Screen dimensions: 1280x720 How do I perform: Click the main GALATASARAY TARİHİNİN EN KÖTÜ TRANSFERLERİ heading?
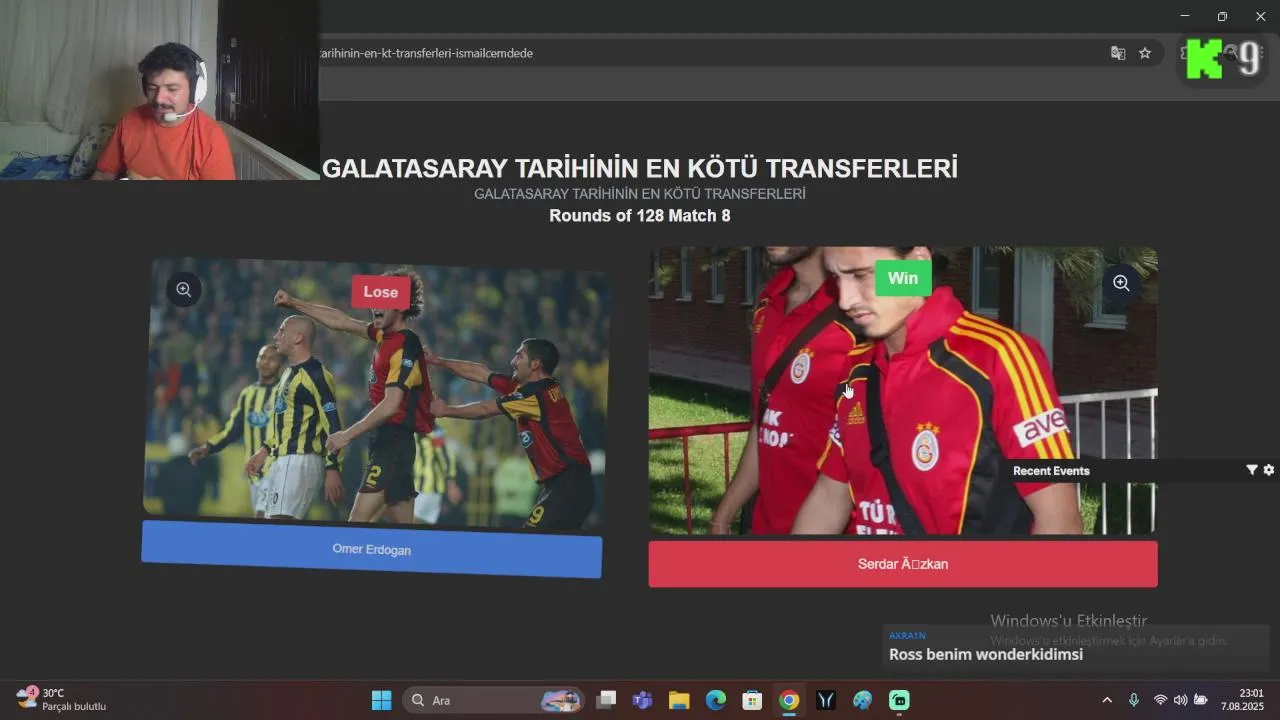point(640,167)
